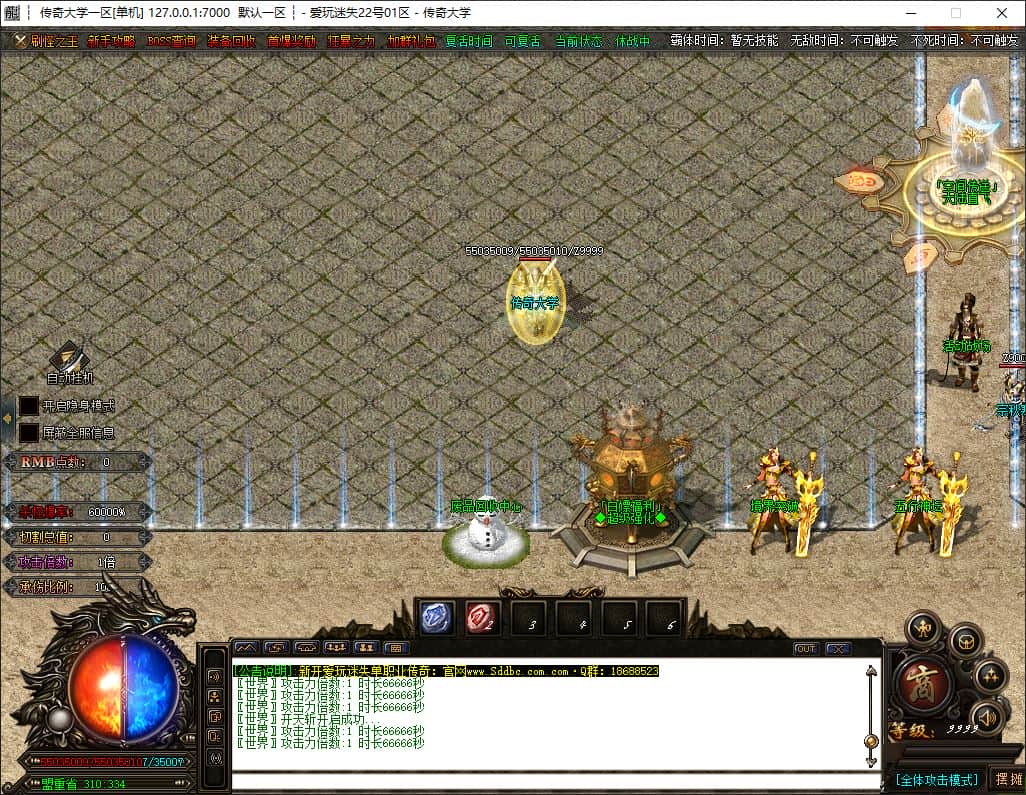Toggle the third chat channel icon

coord(215,717)
